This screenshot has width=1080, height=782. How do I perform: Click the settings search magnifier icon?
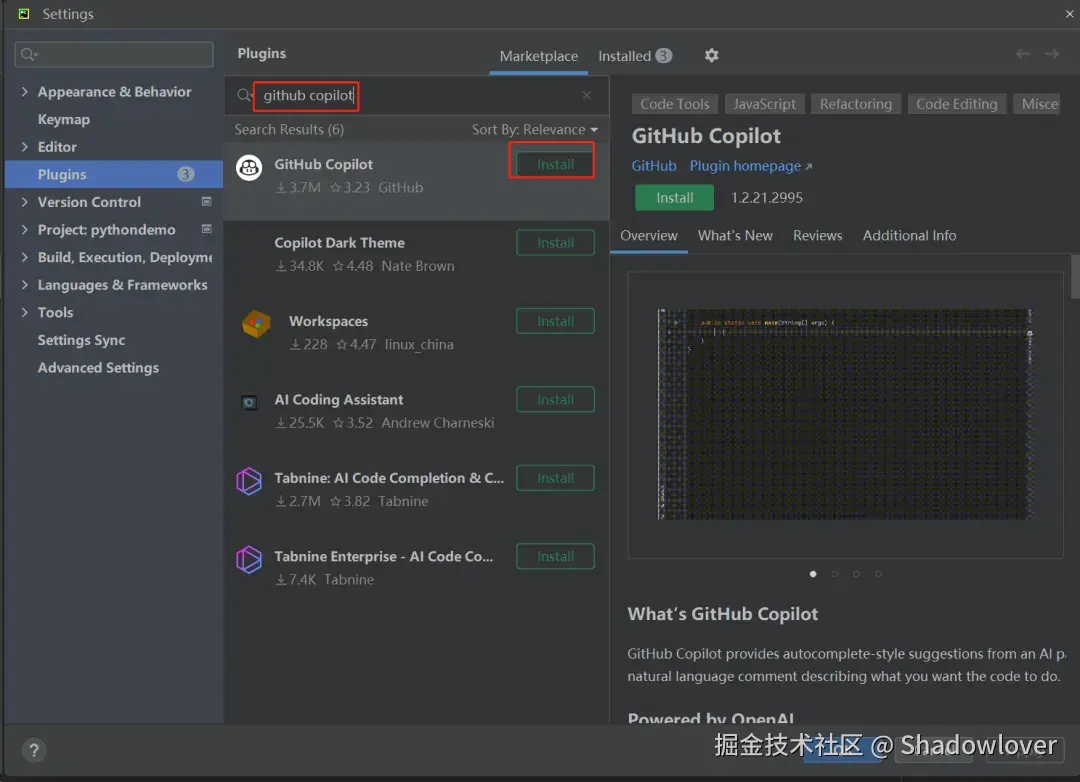[28, 54]
